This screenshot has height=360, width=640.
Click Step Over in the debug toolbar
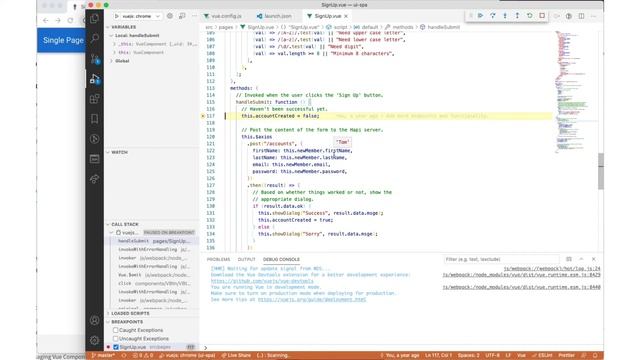coord(493,16)
